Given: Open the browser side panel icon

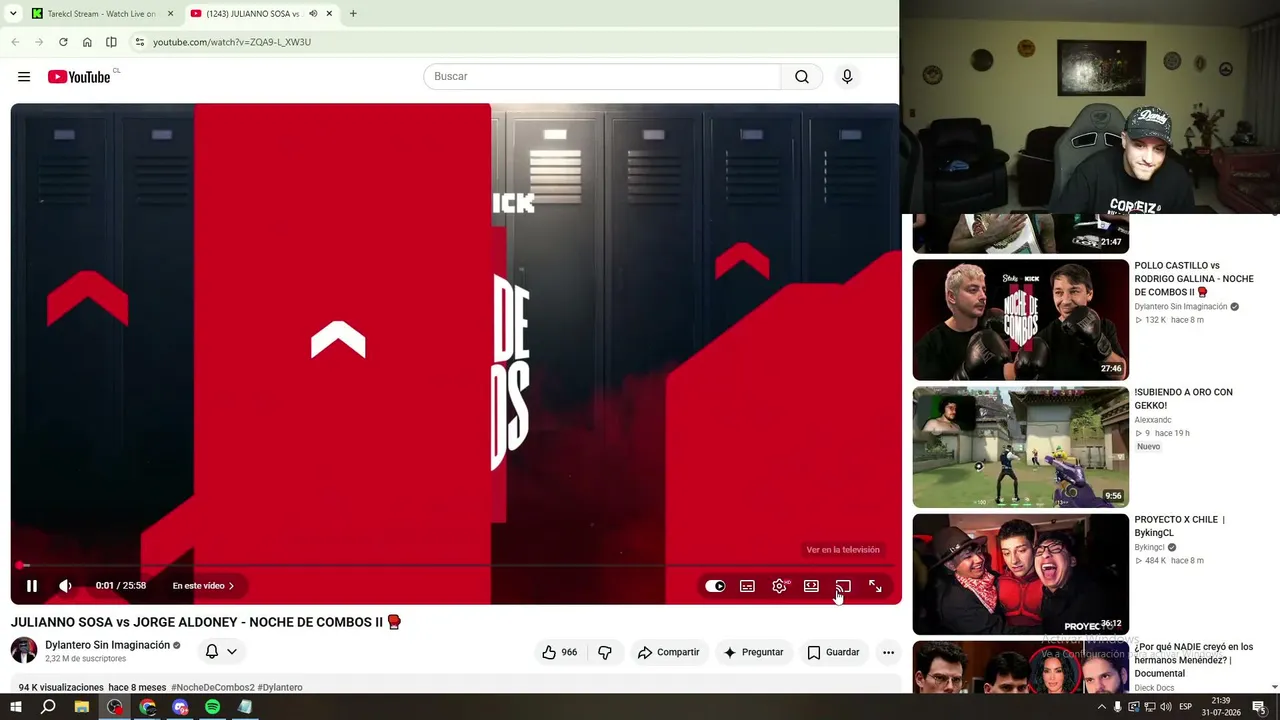Looking at the screenshot, I should (111, 42).
